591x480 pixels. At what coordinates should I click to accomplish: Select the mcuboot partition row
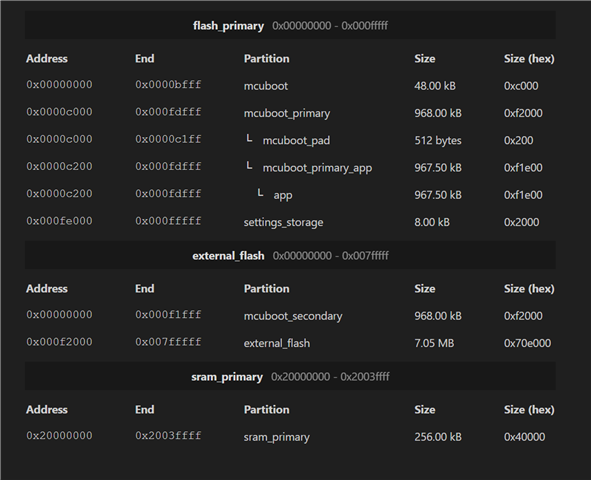point(290,86)
